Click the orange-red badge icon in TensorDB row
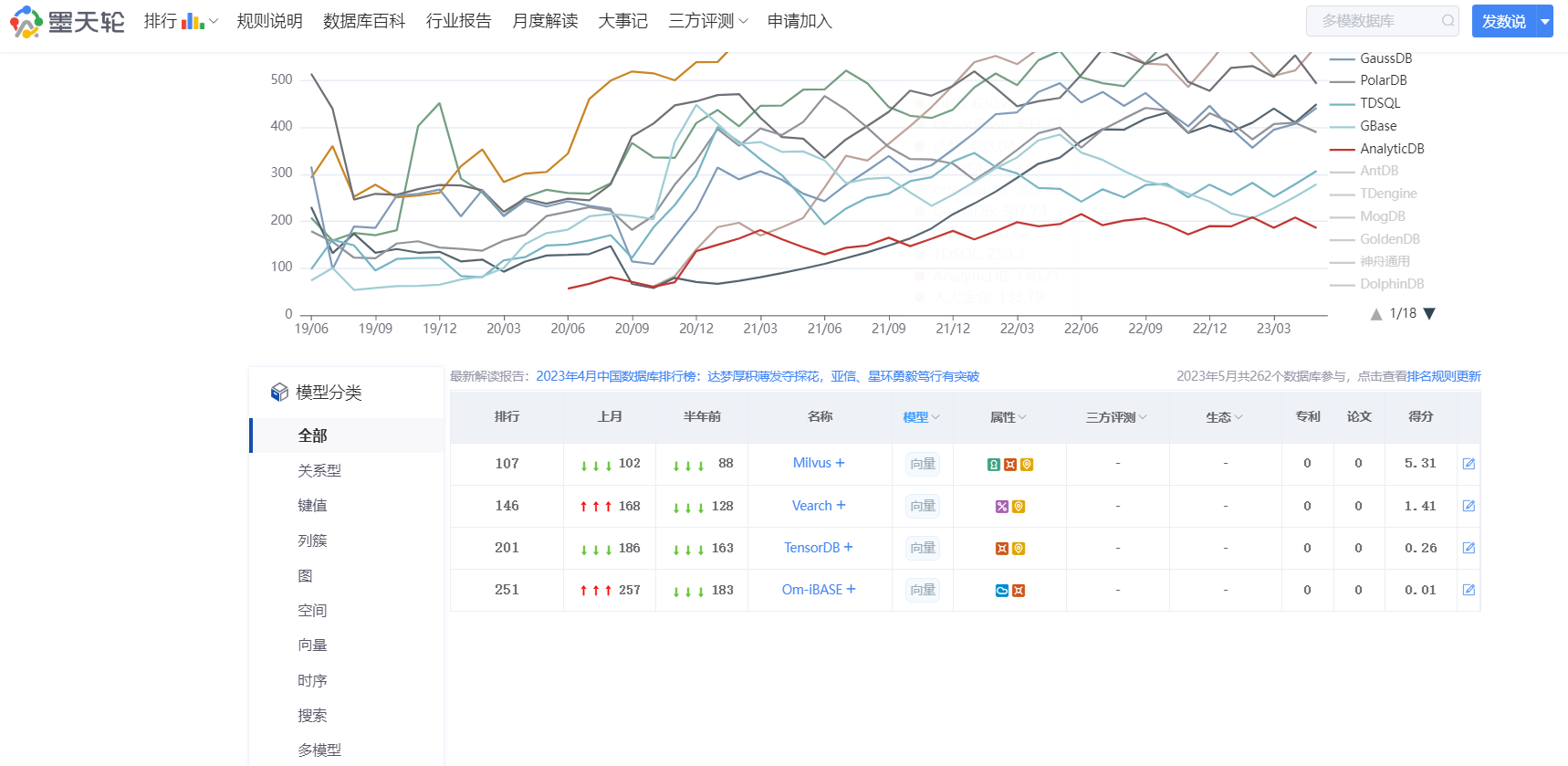 click(1002, 549)
